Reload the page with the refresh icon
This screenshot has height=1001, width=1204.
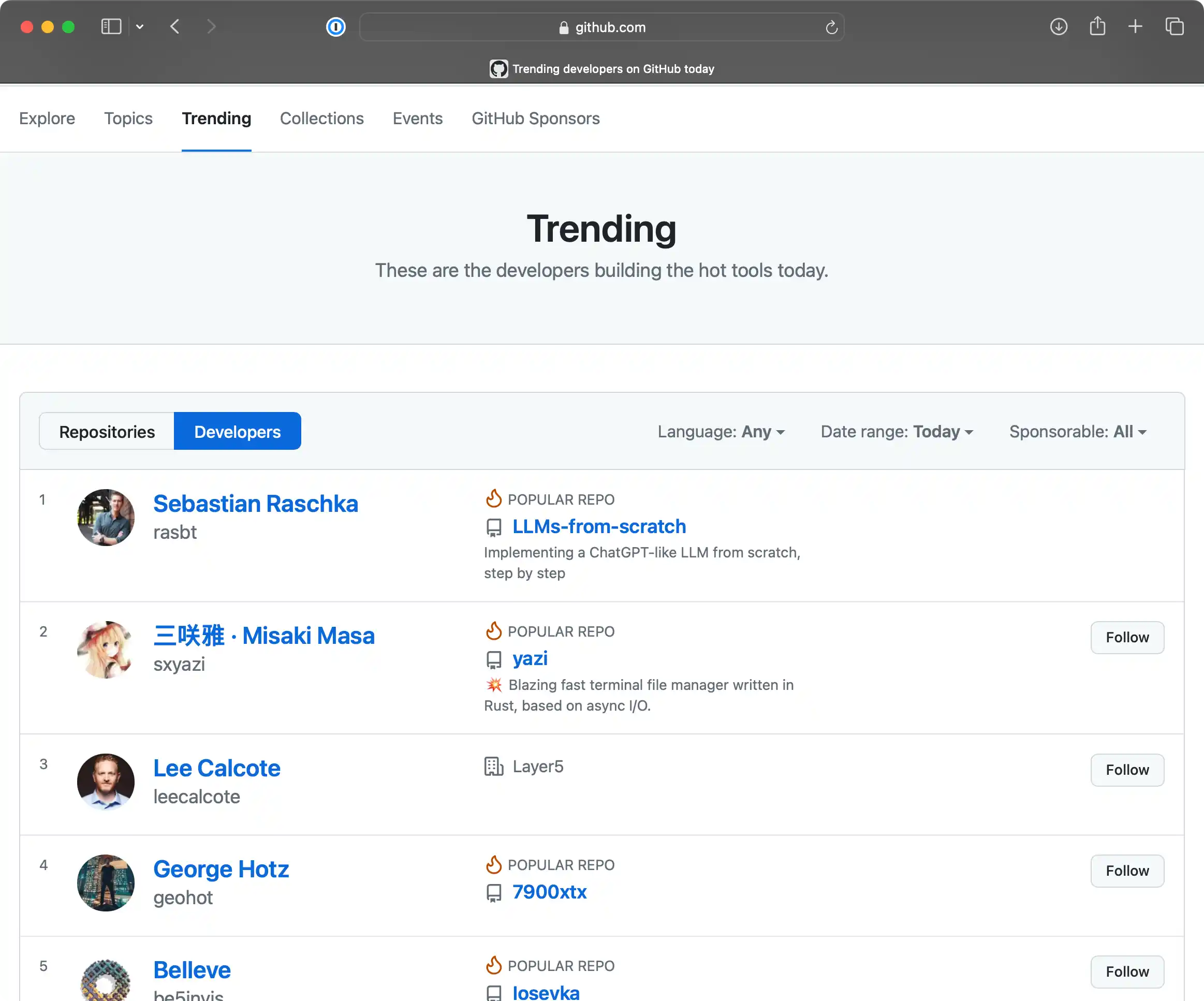[831, 27]
